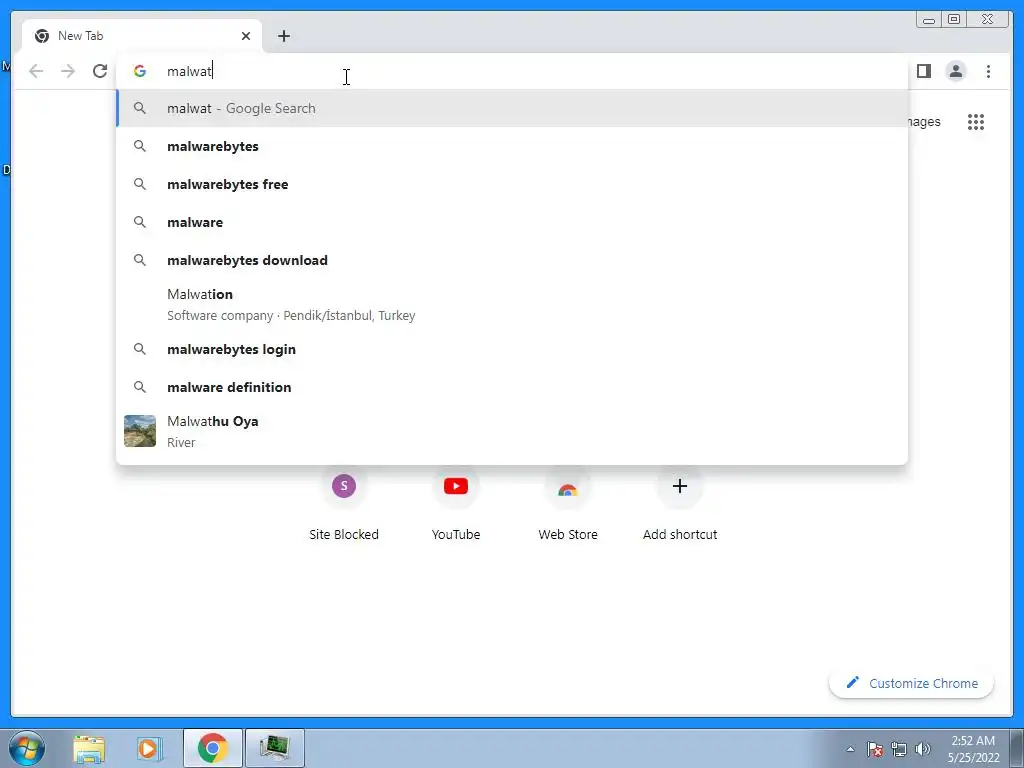Open the volume speaker tray icon
1024x768 pixels.
click(923, 749)
